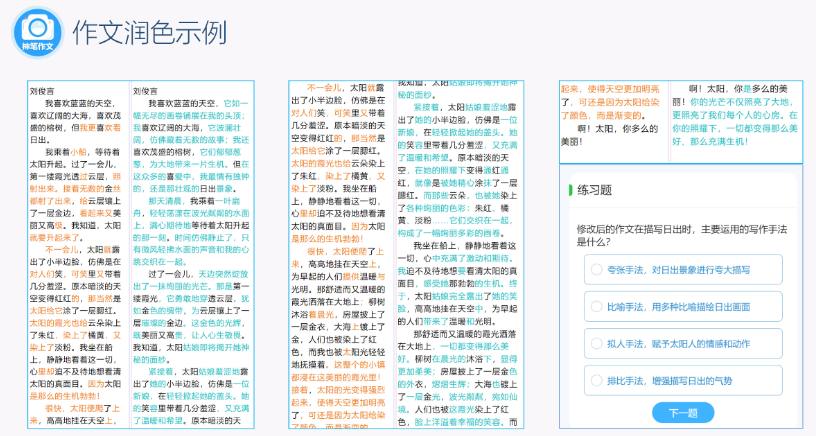Screen dimensions: 816x436
Task: Click the answer text 赋予太阳人的情感和动作
Action: click(x=701, y=344)
